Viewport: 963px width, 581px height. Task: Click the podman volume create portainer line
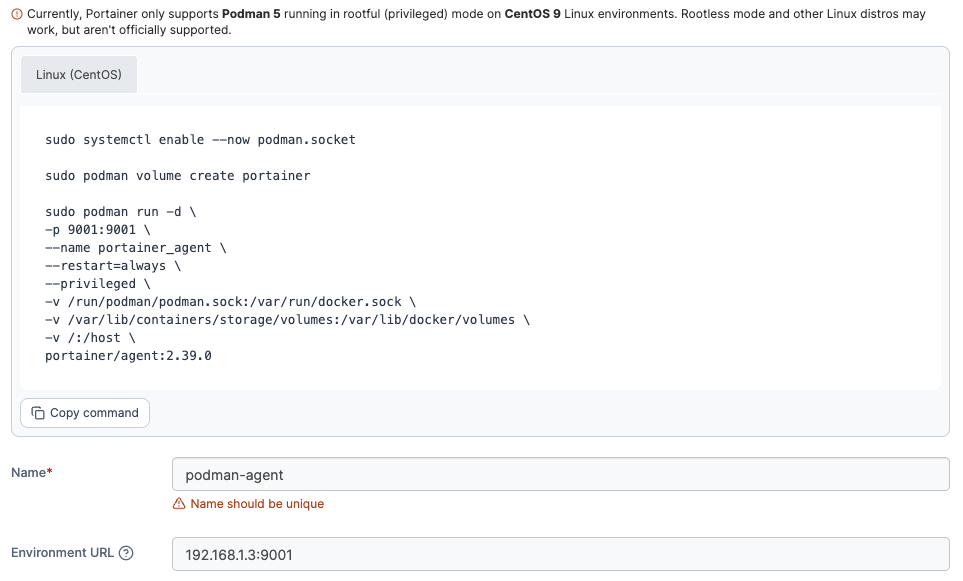177,175
